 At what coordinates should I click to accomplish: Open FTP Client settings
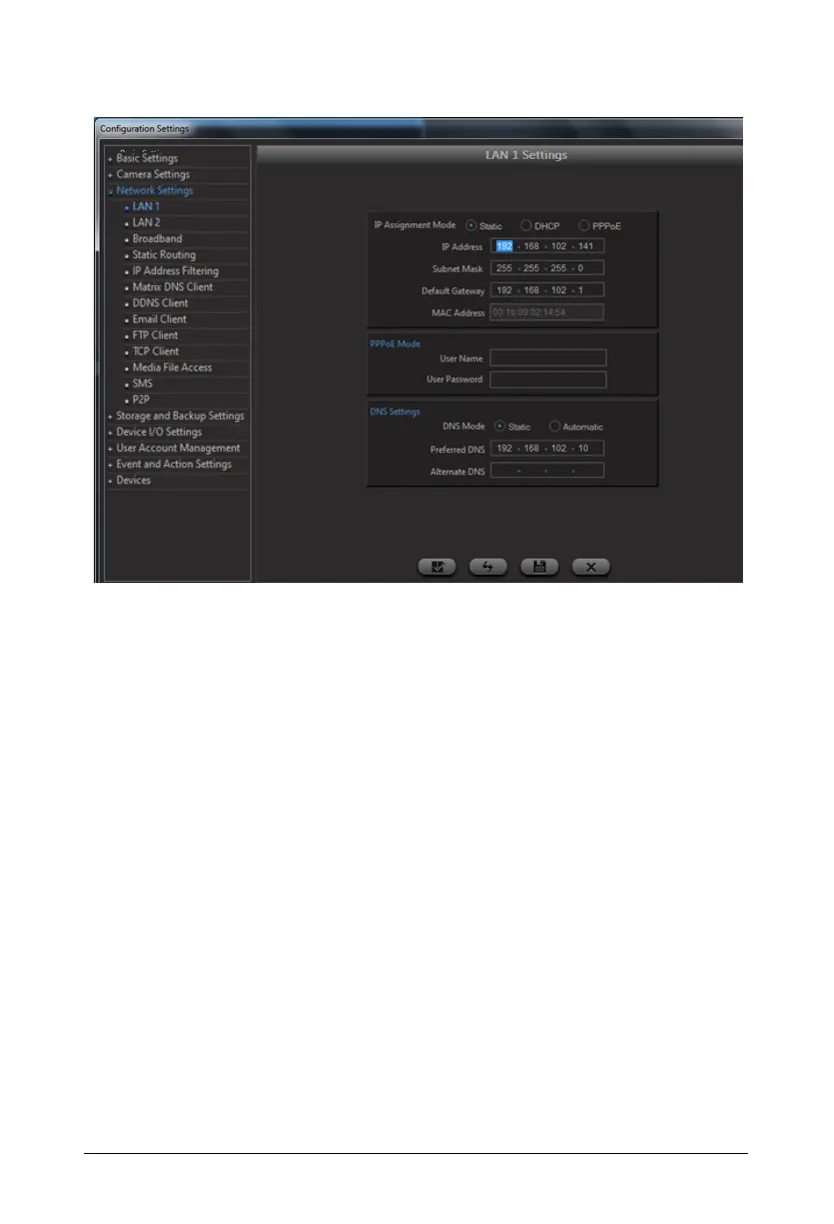tap(155, 335)
